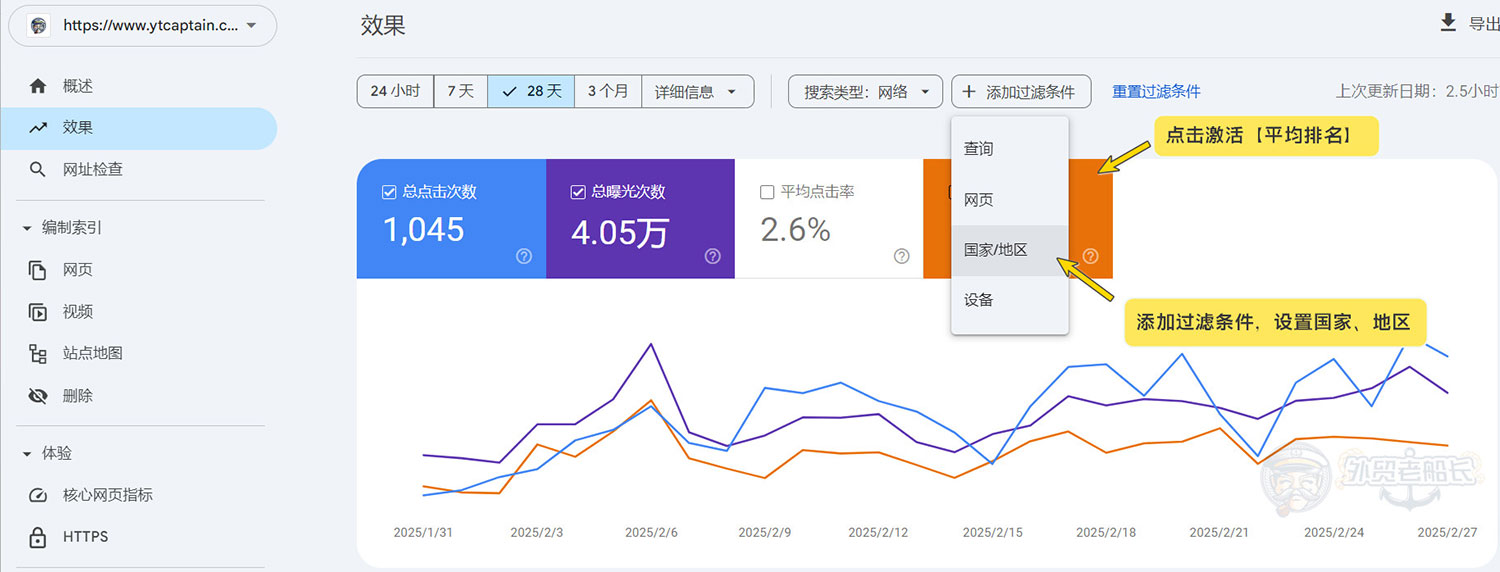Click help icon on 总点击次数 card
This screenshot has width=1500, height=572.
pyautogui.click(x=524, y=256)
